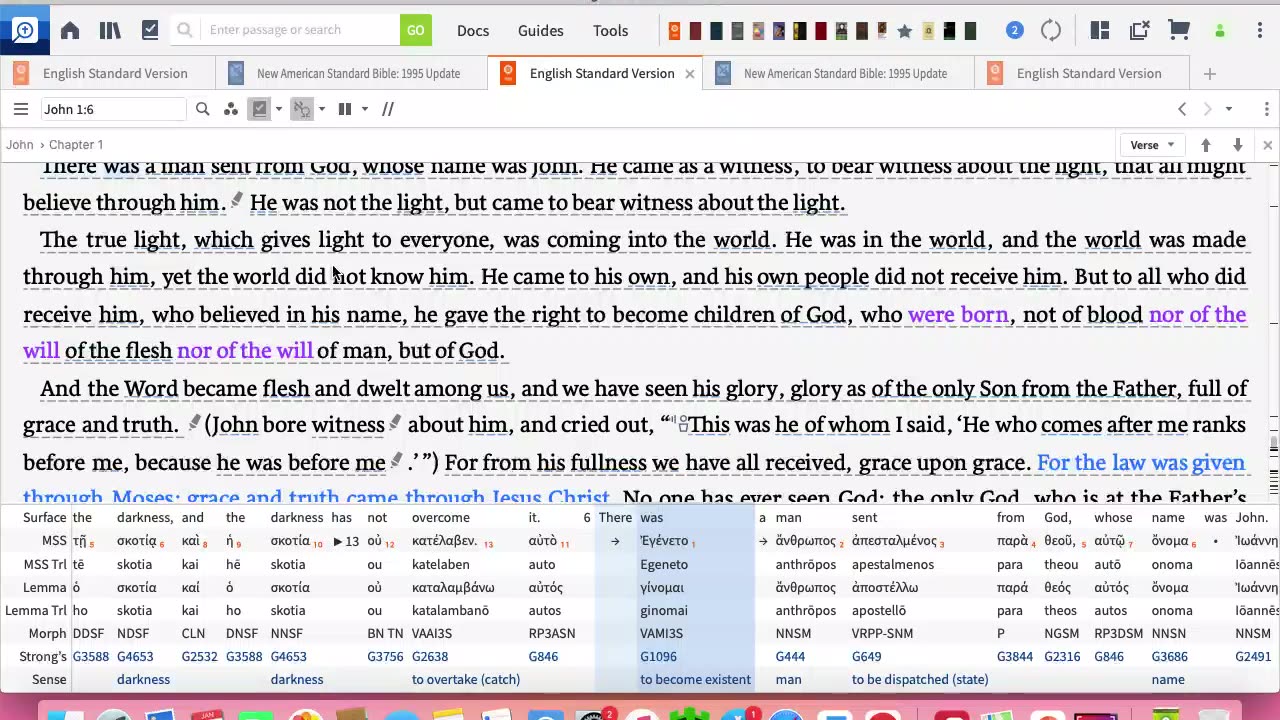Open the Layouts icon
The height and width of the screenshot is (720, 1280).
click(1100, 30)
